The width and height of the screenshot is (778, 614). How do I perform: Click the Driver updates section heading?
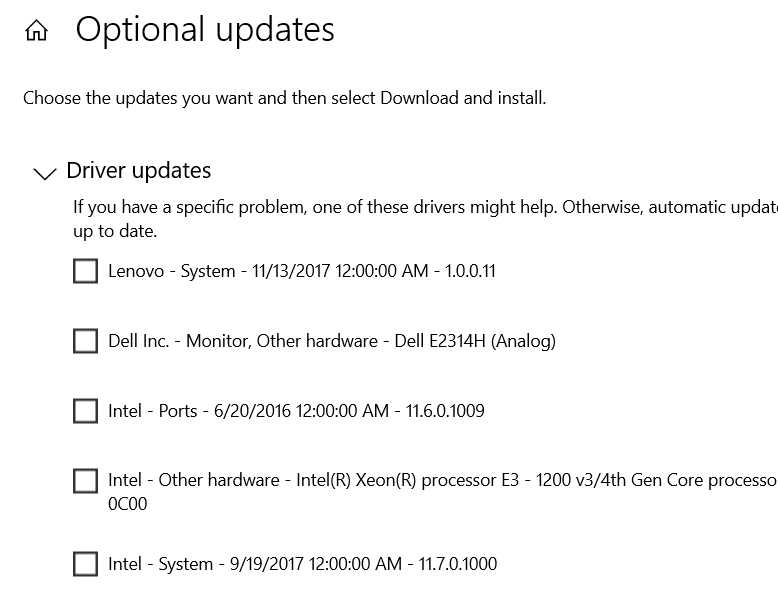(x=138, y=170)
